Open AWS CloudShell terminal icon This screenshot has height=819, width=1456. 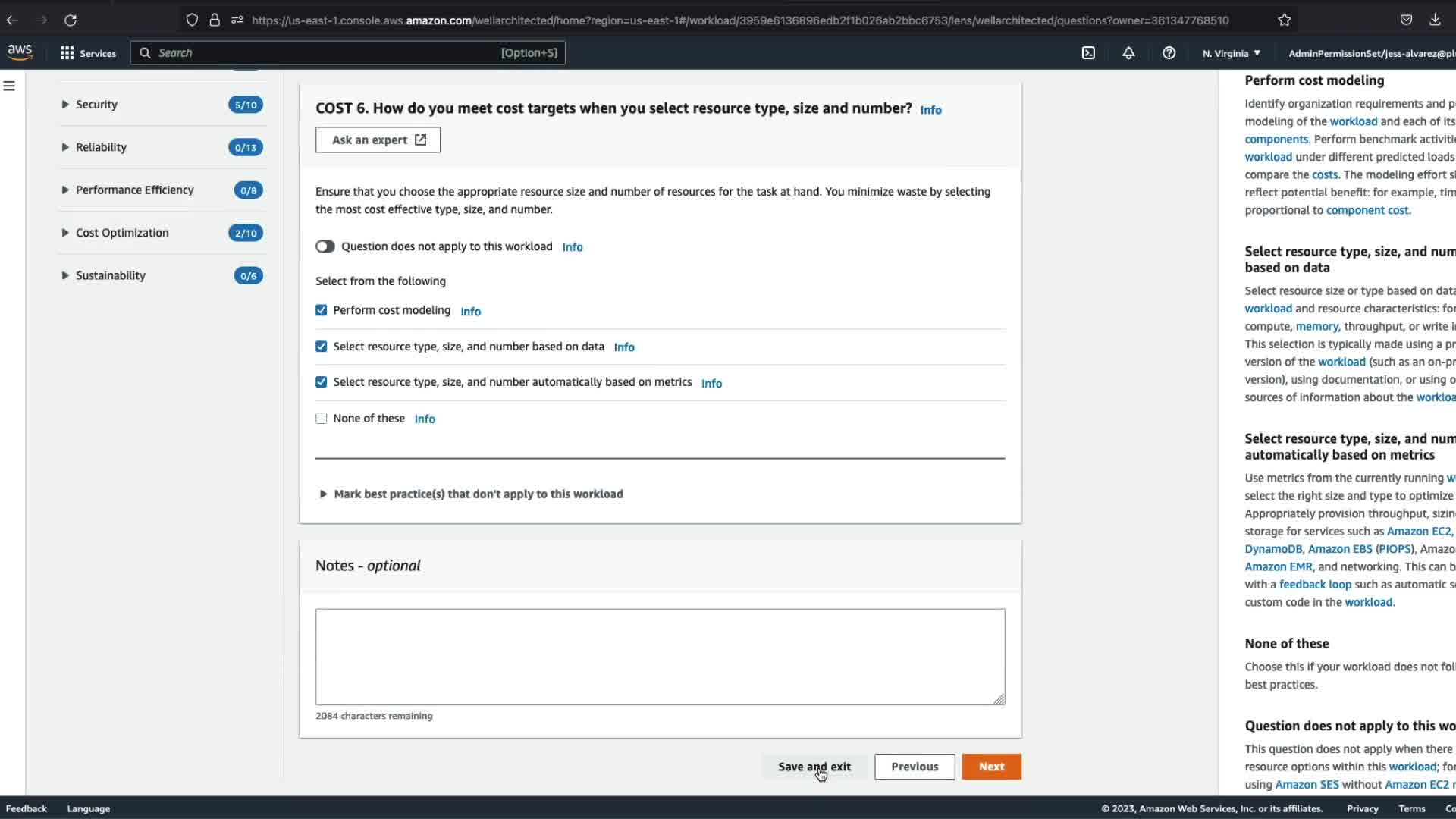click(x=1088, y=53)
